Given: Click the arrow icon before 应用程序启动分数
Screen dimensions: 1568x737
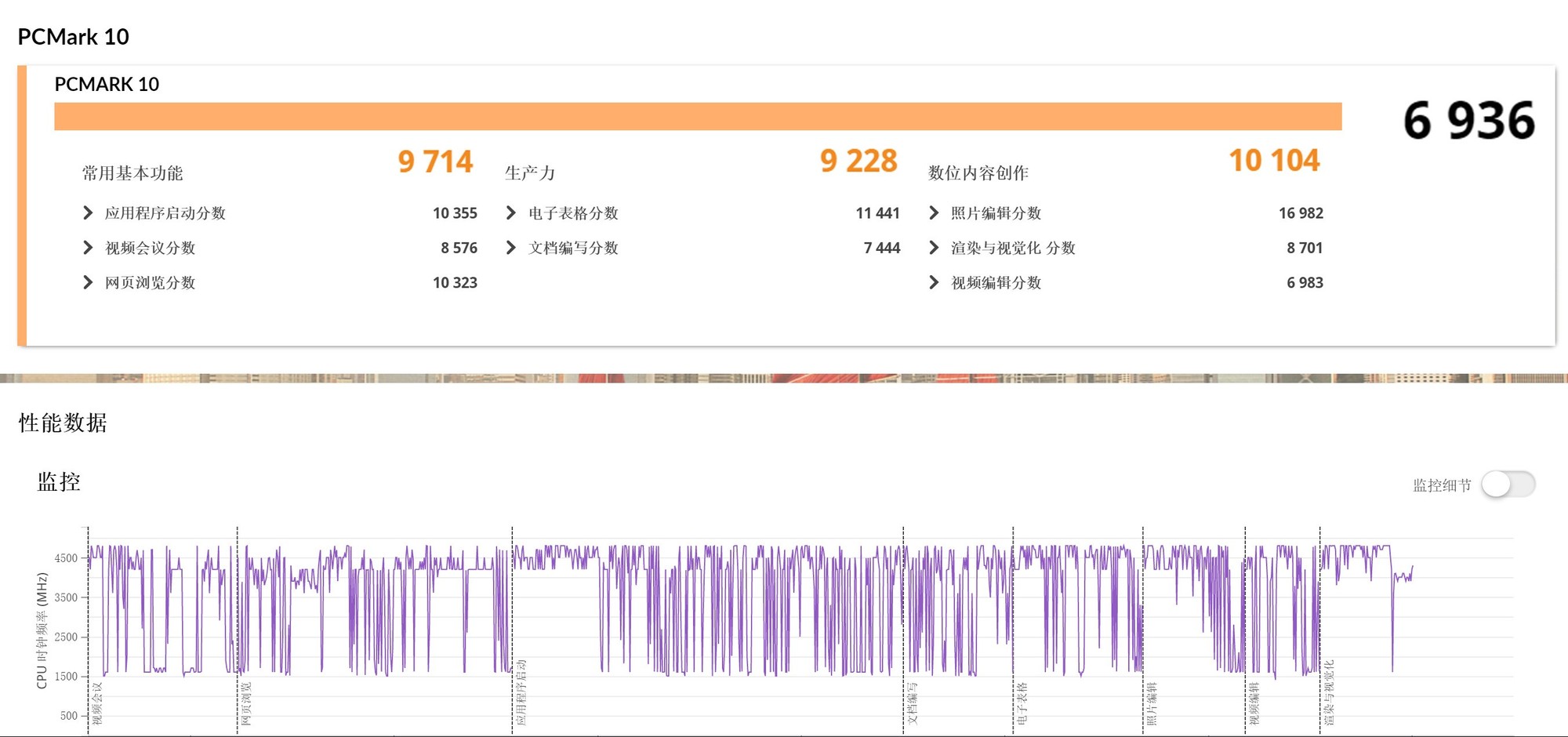Looking at the screenshot, I should [88, 212].
